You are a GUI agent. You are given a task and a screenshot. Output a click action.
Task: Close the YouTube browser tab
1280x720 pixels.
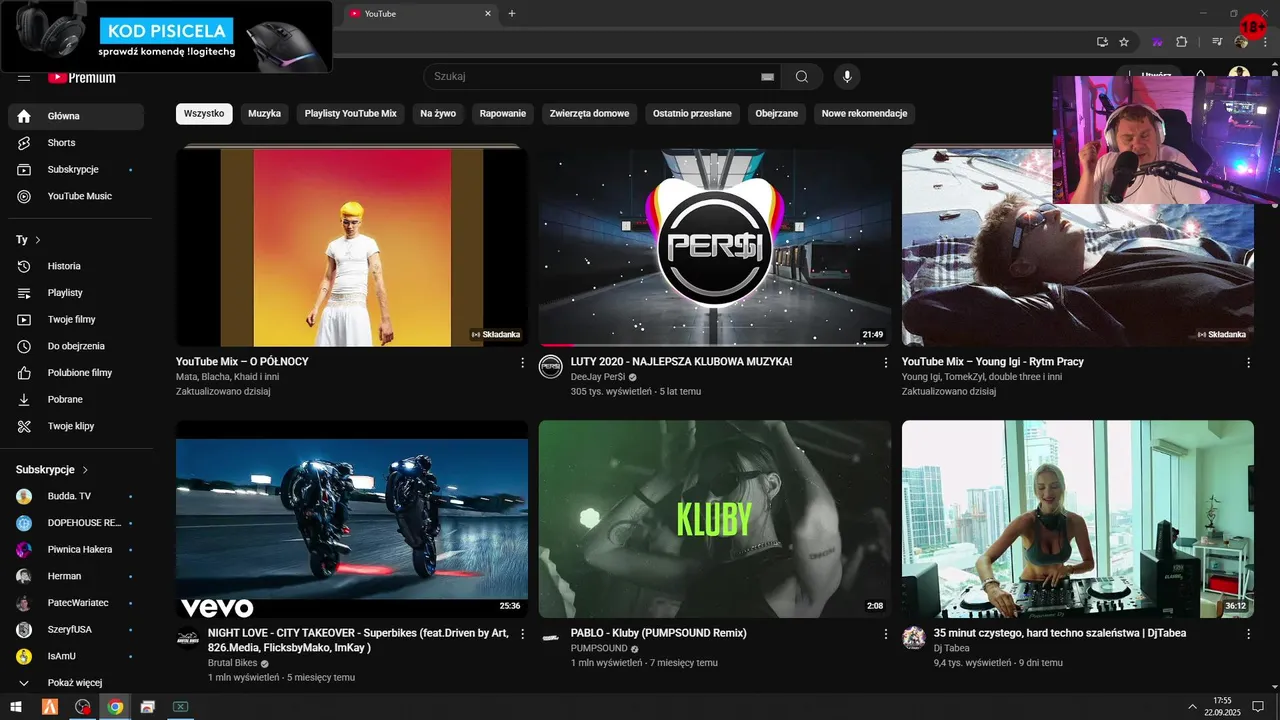click(488, 13)
